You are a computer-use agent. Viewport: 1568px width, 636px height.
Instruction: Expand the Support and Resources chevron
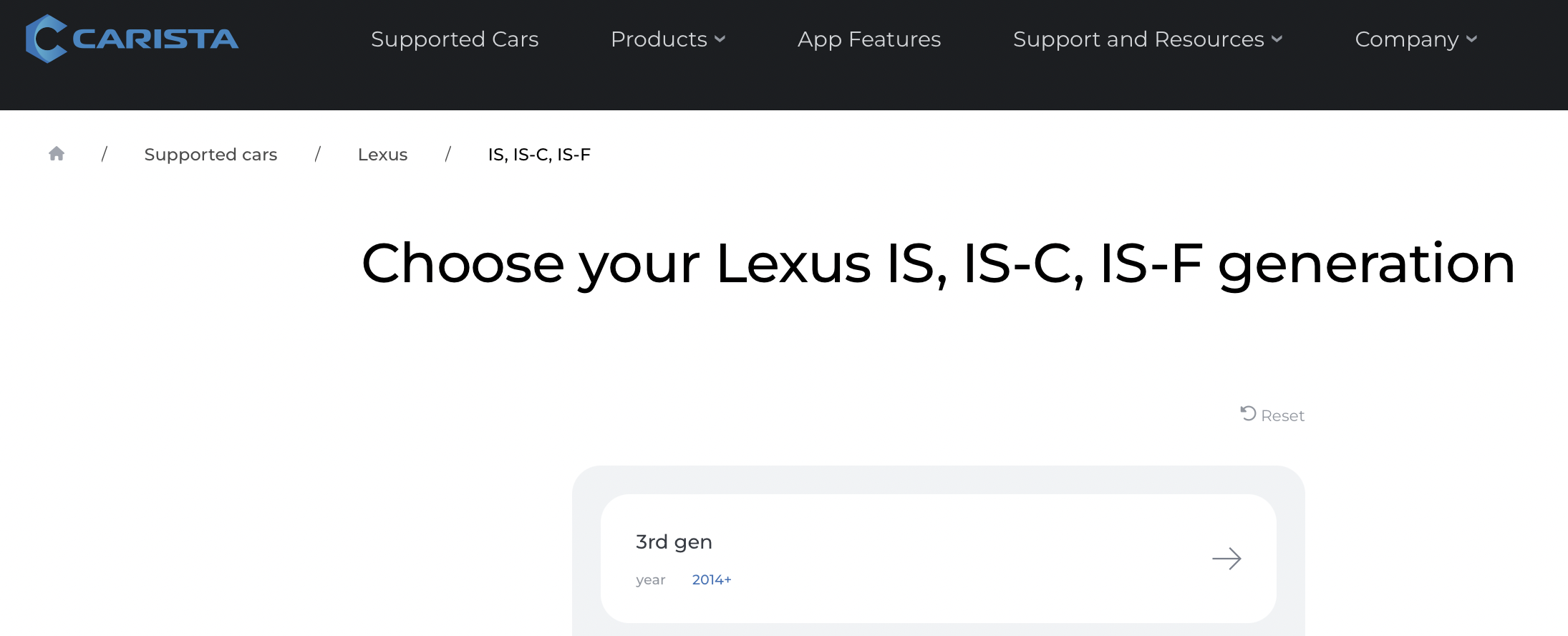click(1277, 39)
